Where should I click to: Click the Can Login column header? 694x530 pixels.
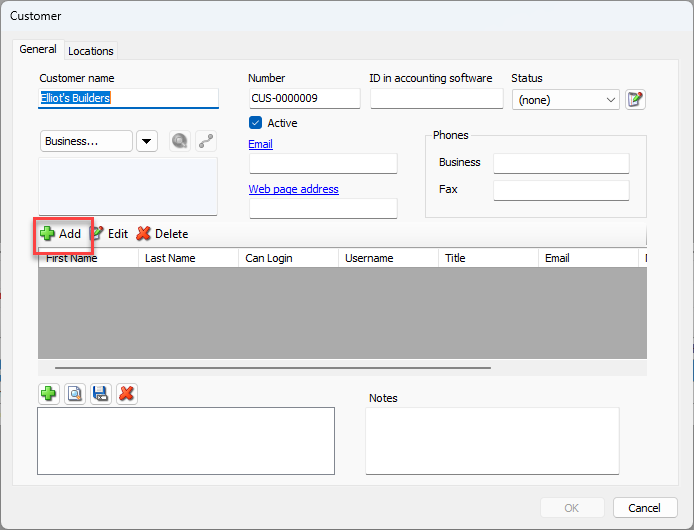[x=289, y=258]
